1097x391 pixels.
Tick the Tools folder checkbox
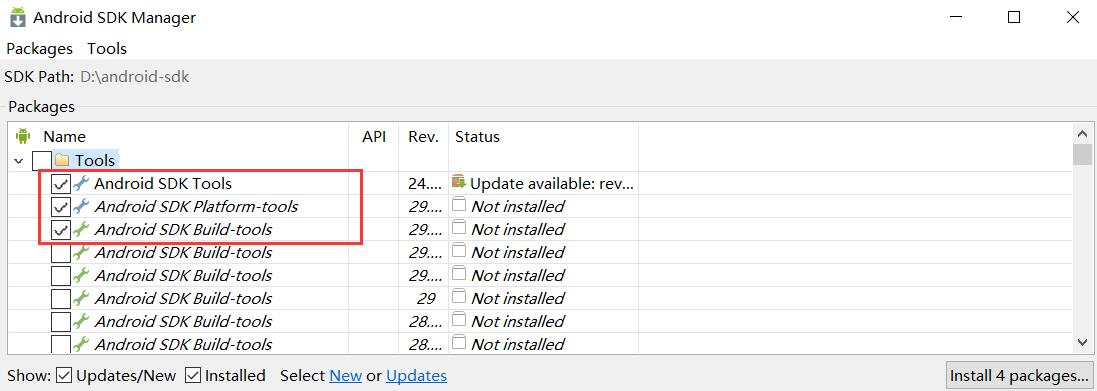click(41, 161)
